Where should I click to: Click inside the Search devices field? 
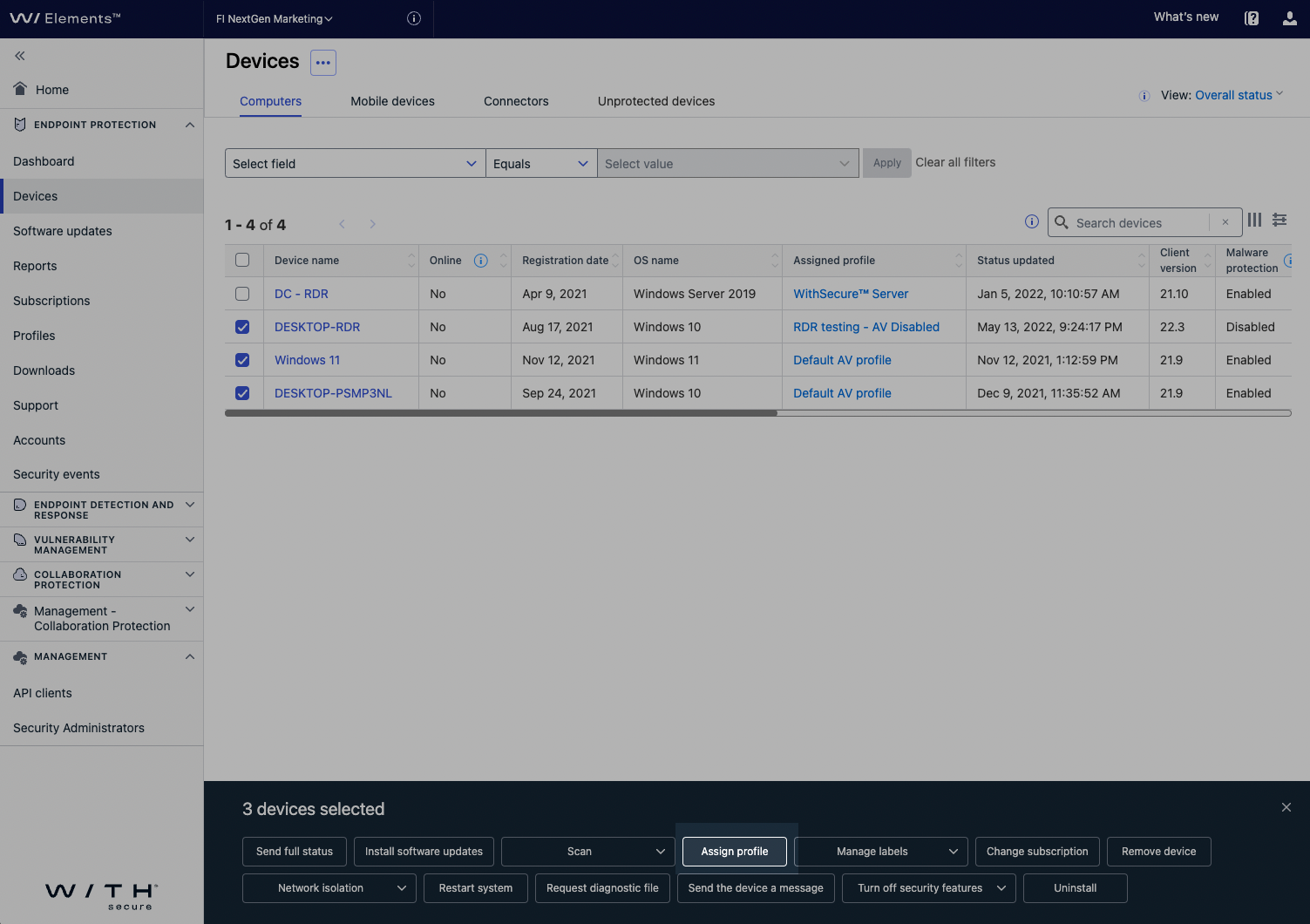coord(1133,222)
